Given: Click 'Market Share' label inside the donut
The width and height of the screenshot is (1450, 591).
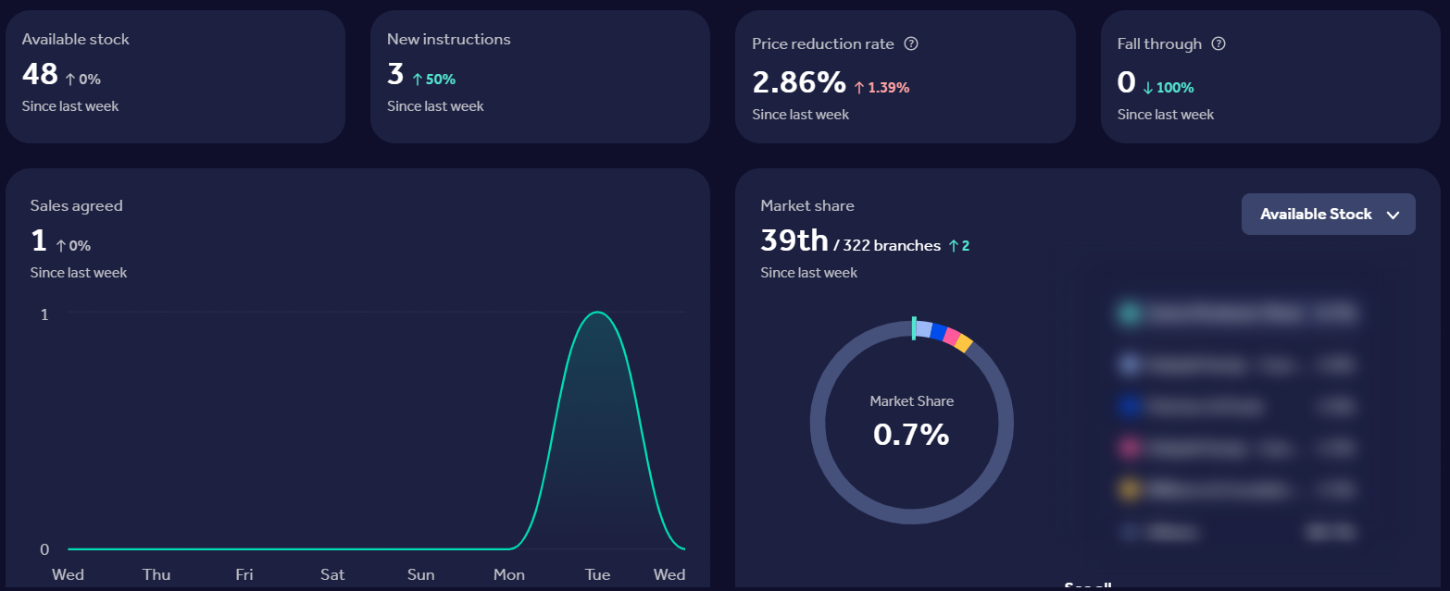Looking at the screenshot, I should (912, 401).
